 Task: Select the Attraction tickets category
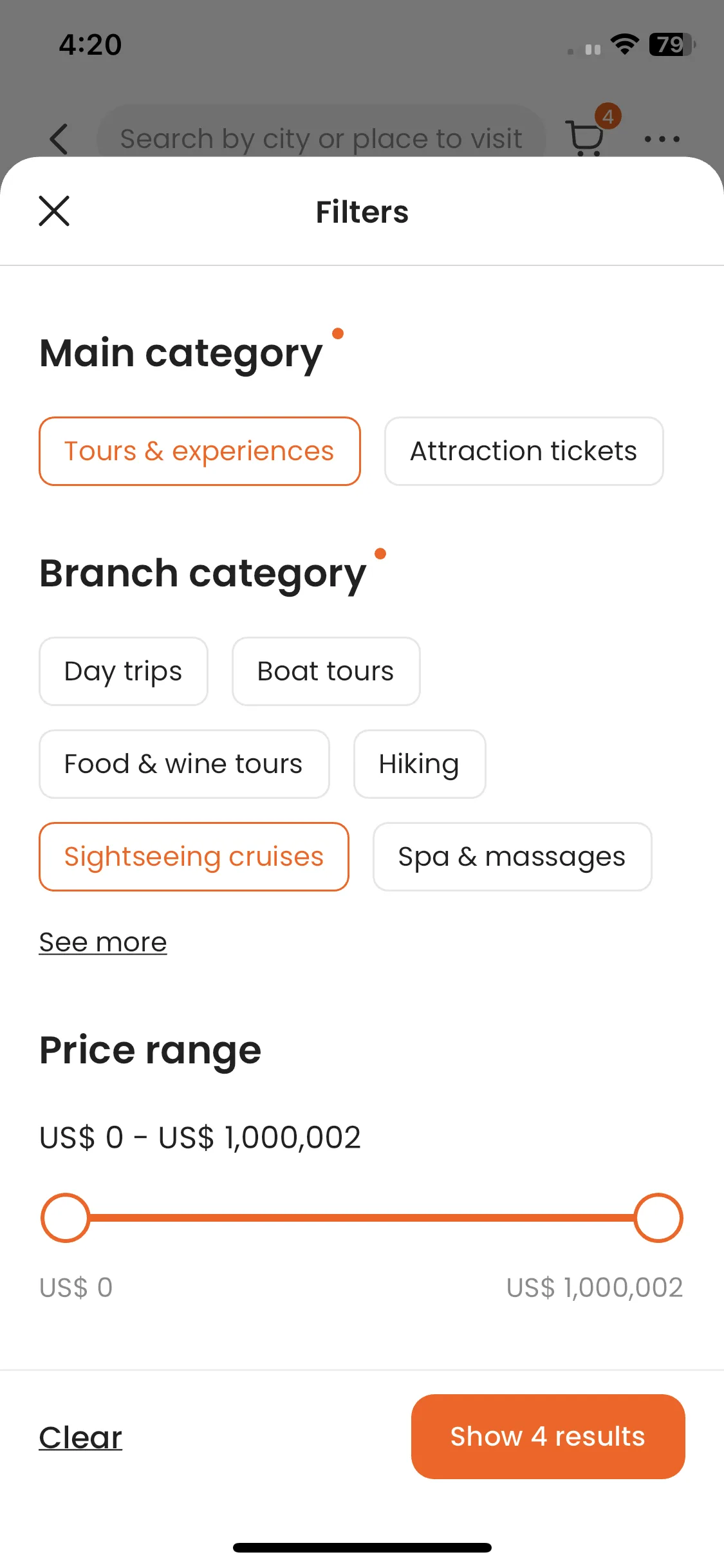[524, 451]
